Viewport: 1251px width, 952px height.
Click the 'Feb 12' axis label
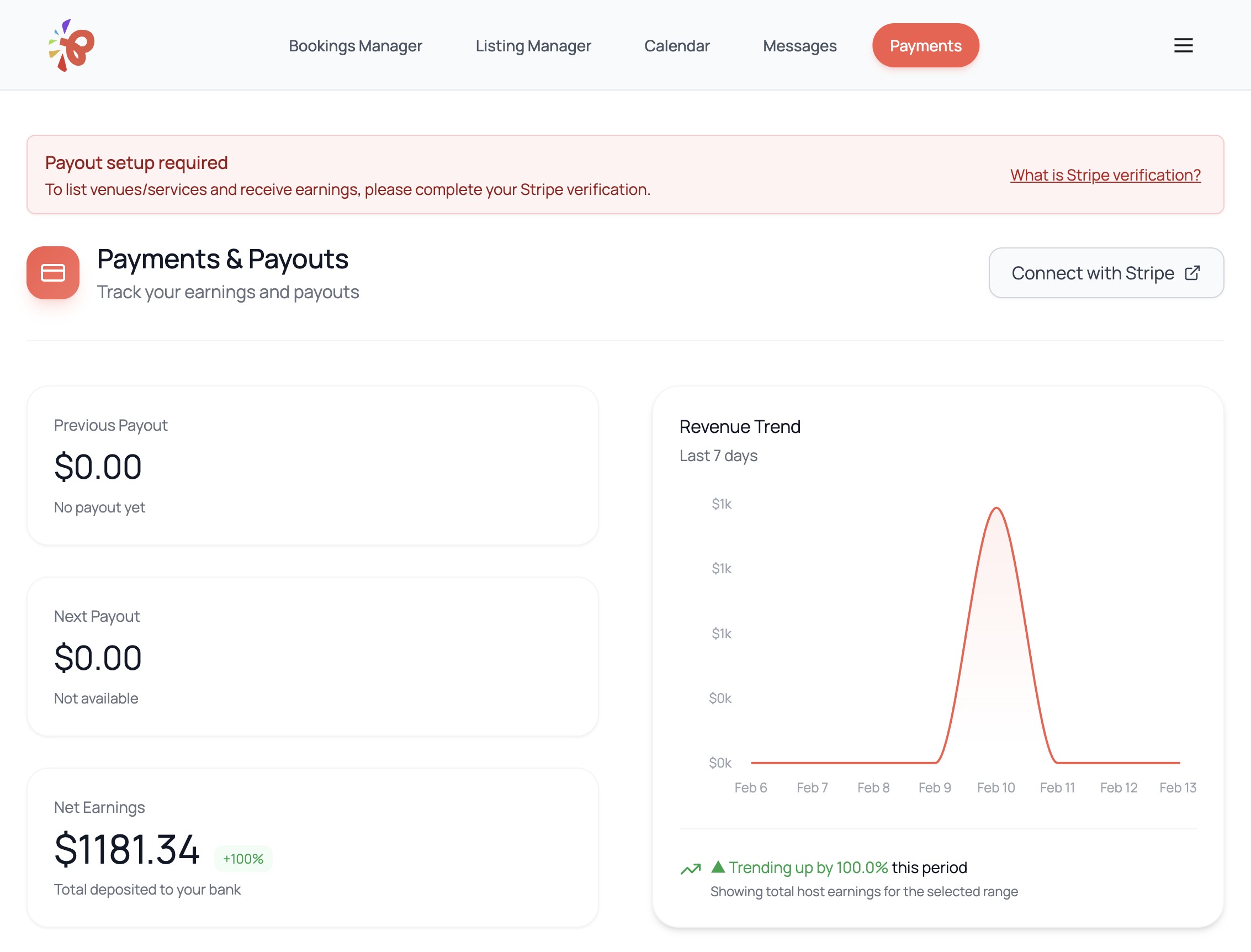[1119, 787]
